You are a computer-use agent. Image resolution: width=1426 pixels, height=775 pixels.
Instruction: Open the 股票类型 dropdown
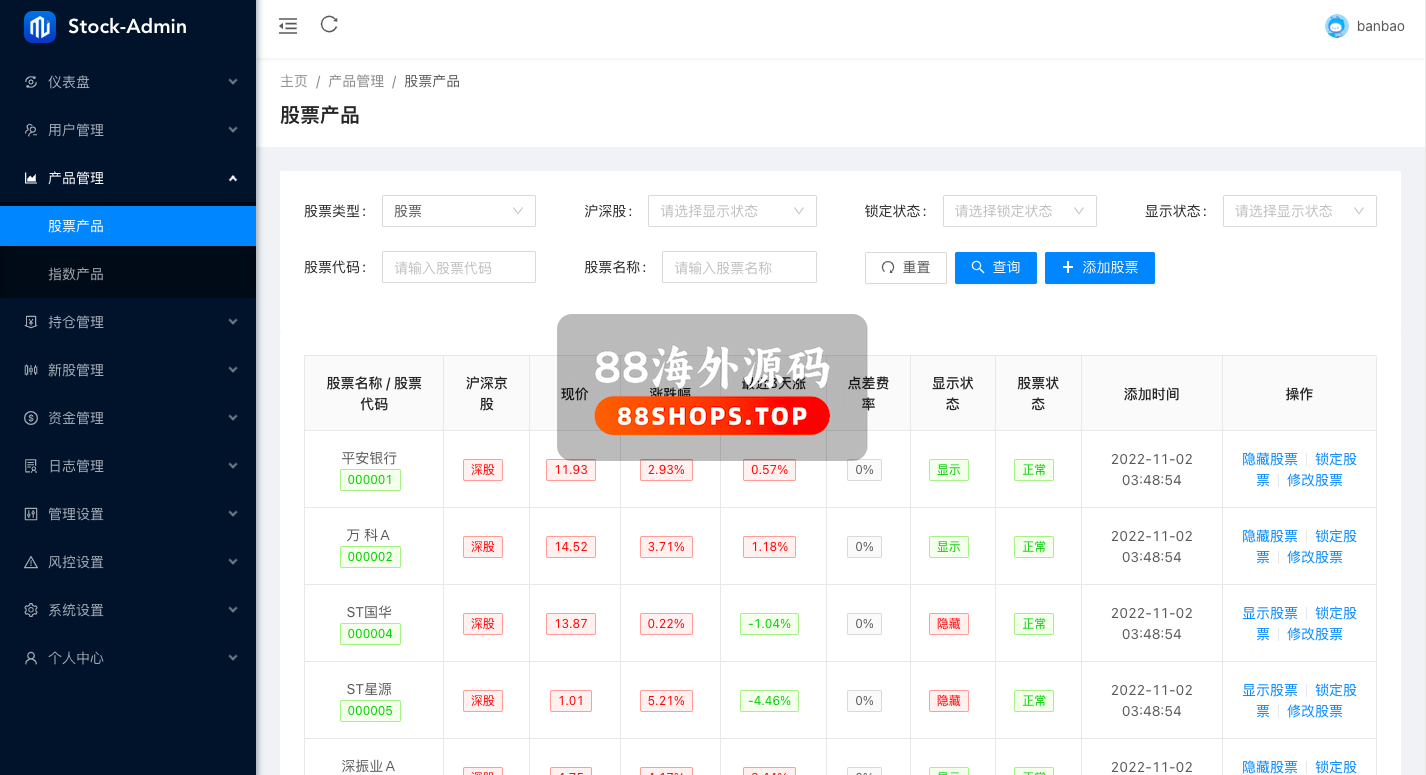(x=458, y=211)
